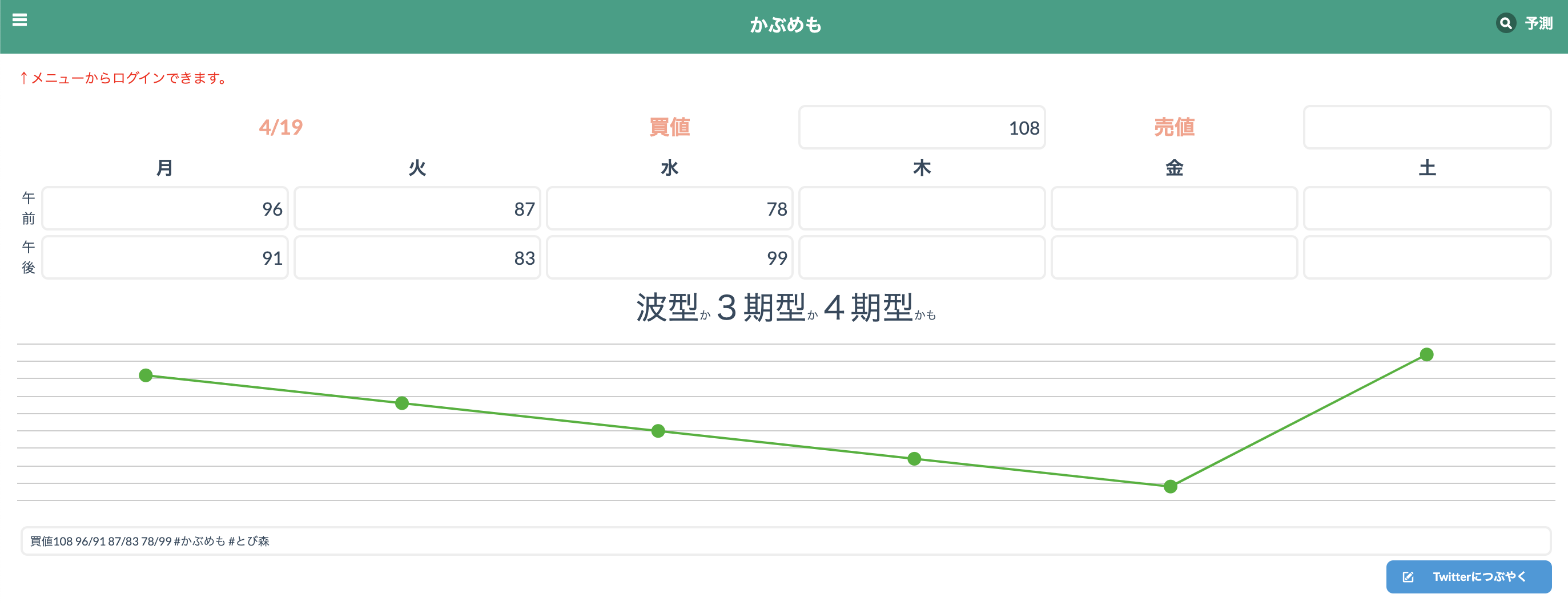The image size is (1568, 606).
Task: Click the tweet text field with hashtags
Action: tap(785, 541)
